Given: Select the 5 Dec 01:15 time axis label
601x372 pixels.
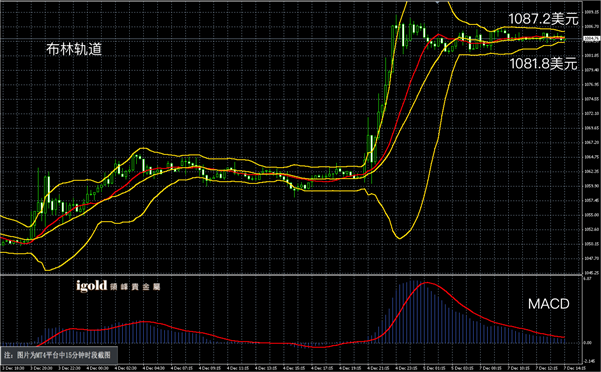Looking at the screenshot, I should [x=434, y=368].
